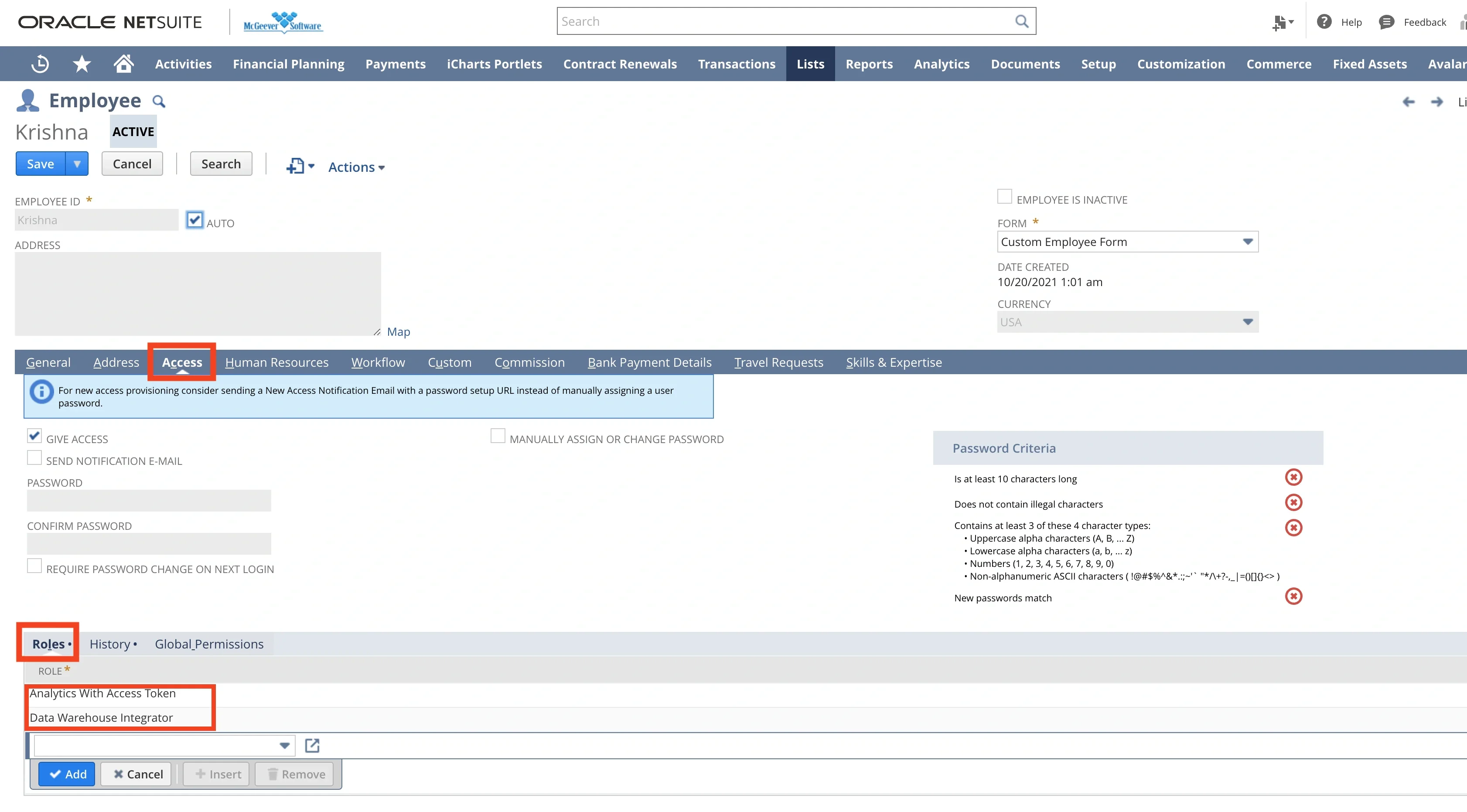1467x812 pixels.
Task: Check MANUALLY ASSIGN OR CHANGE PASSWORD
Action: point(497,436)
